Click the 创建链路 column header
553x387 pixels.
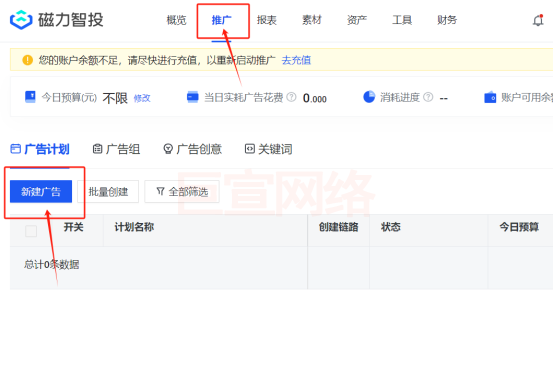tap(339, 227)
